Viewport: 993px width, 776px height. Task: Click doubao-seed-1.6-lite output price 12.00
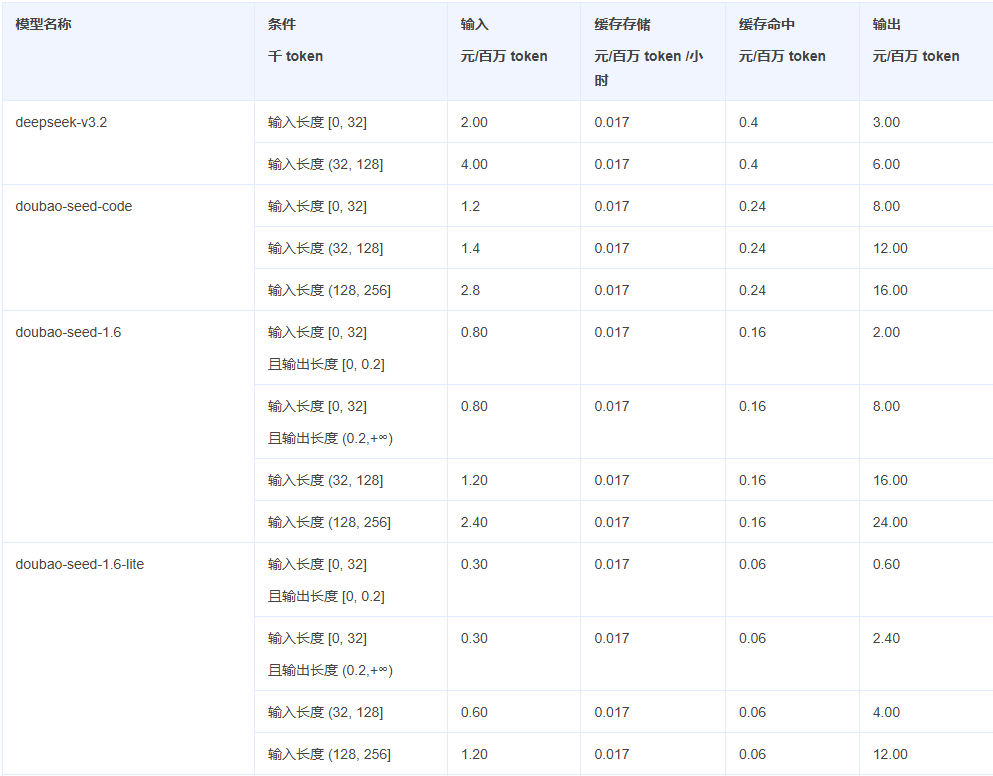click(890, 754)
